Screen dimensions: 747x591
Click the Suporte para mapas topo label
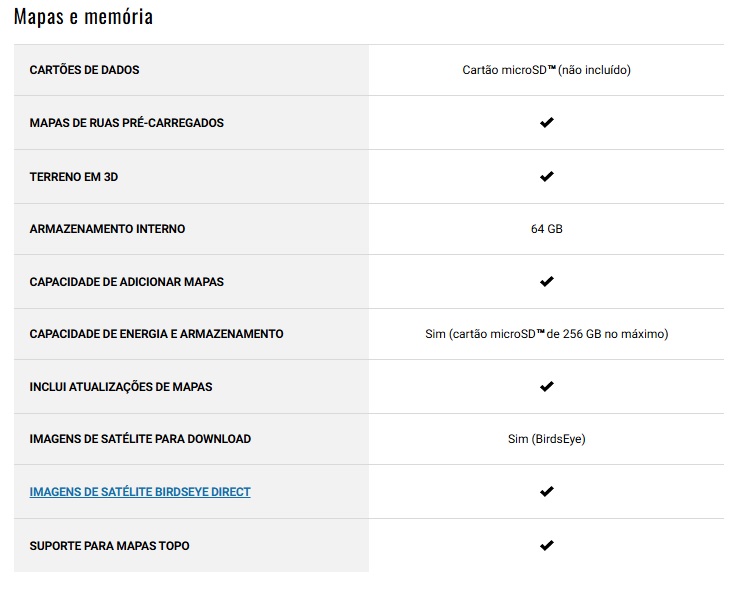coord(109,546)
